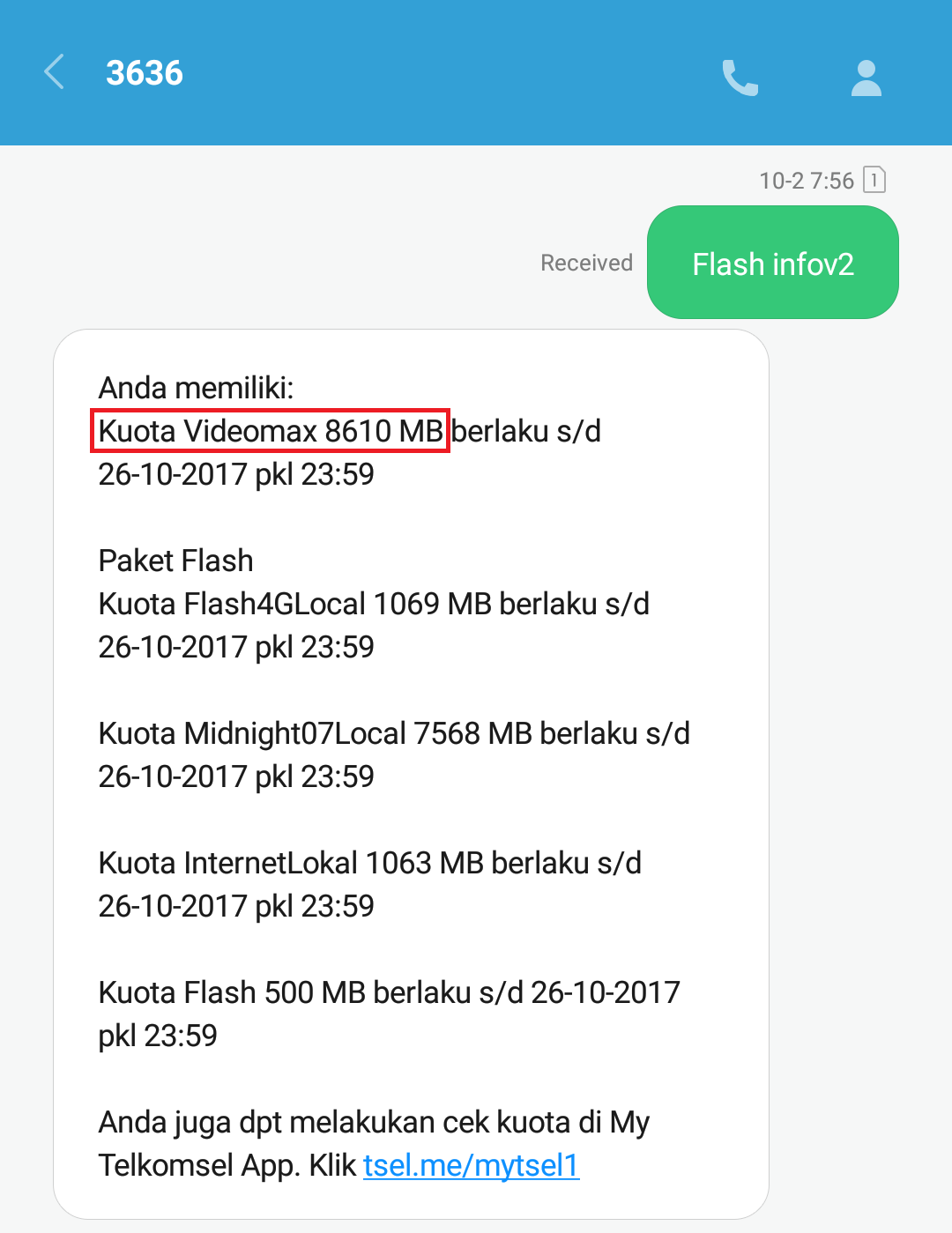Tap the Received status label
952x1233 pixels.
click(586, 263)
